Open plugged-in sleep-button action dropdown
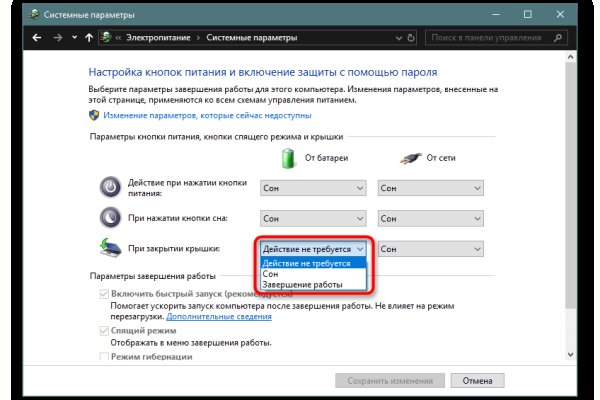 (431, 217)
